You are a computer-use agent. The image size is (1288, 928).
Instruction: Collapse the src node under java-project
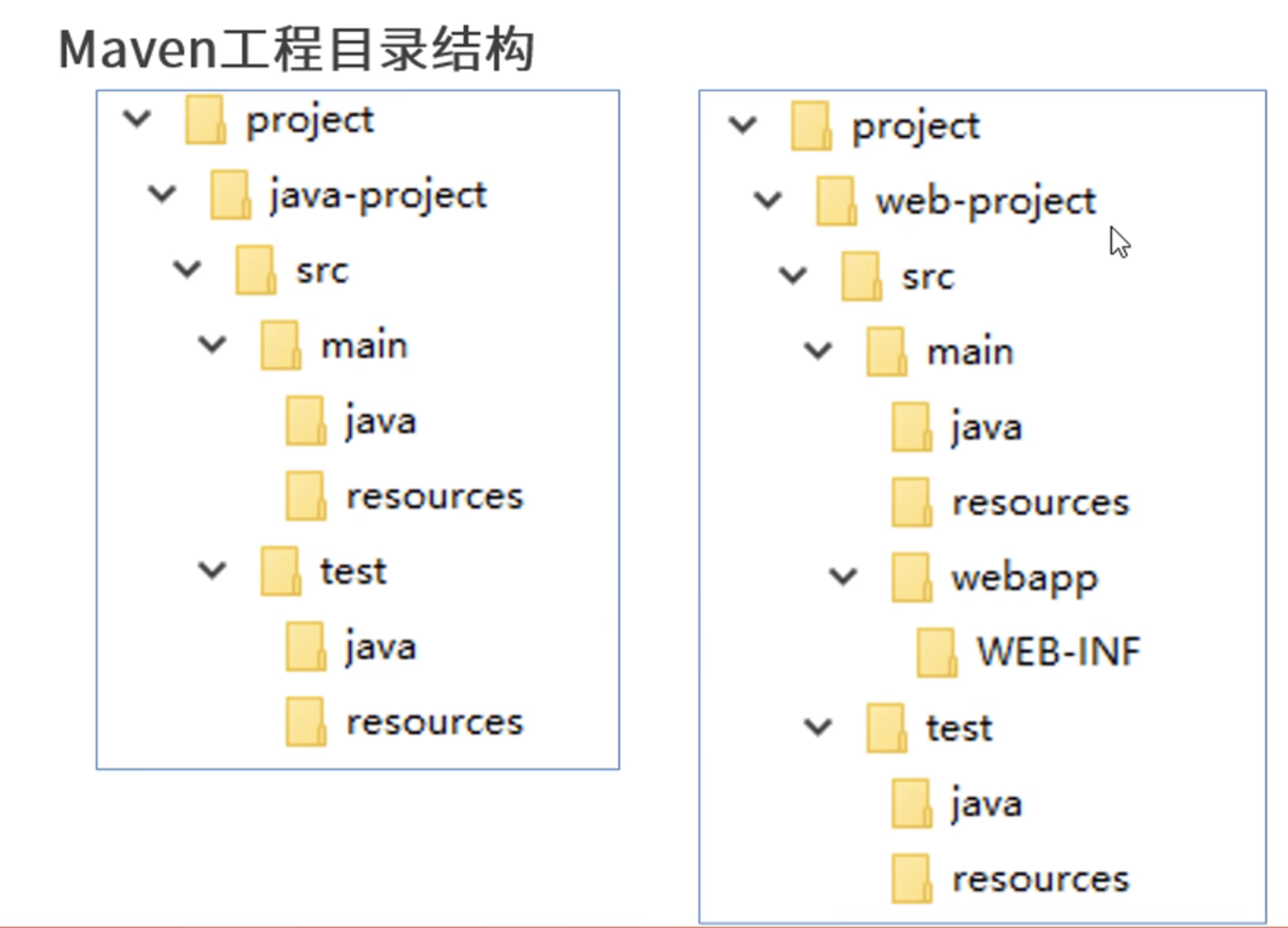pos(187,269)
